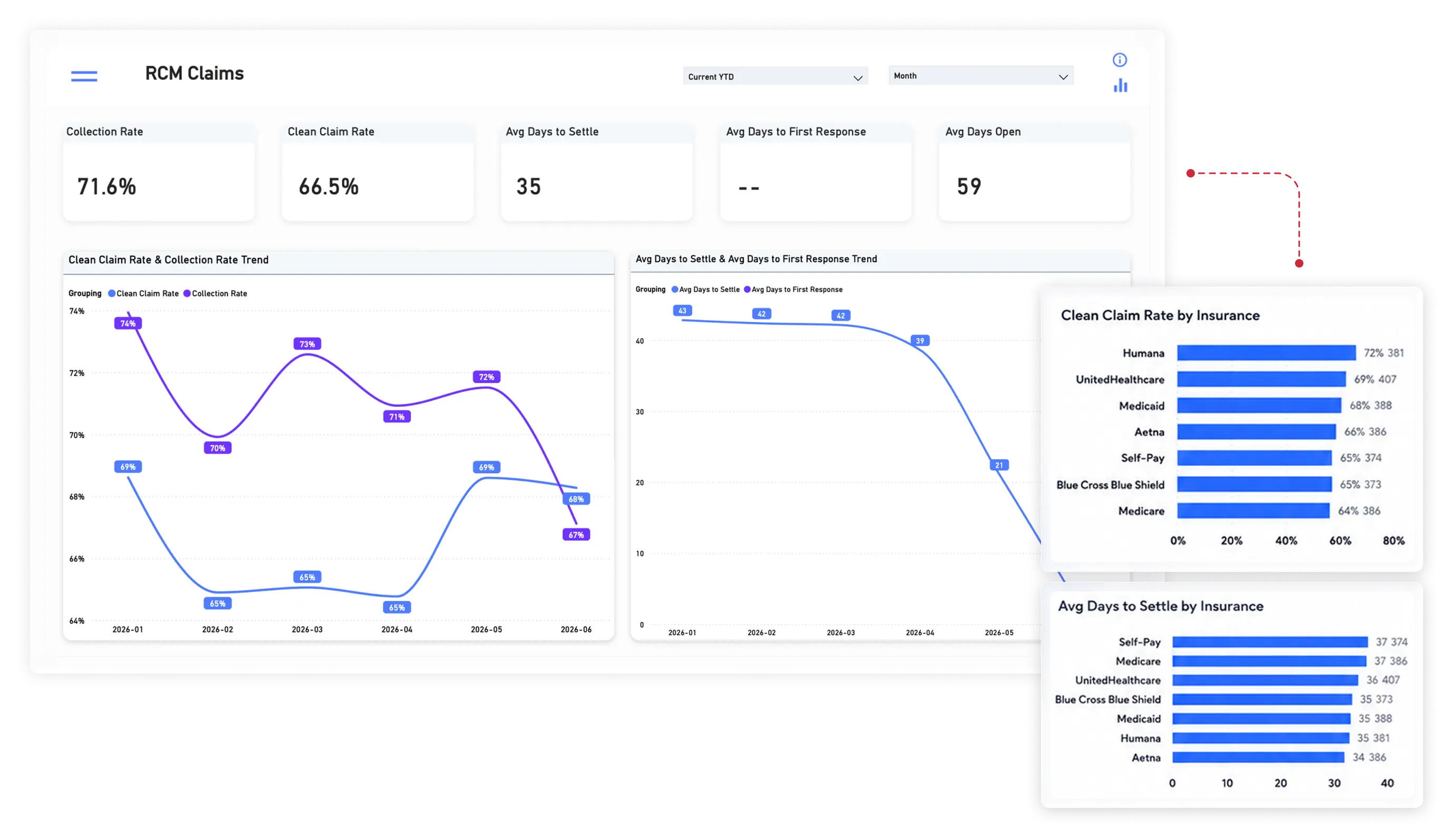The width and height of the screenshot is (1452, 840).
Task: Click the 73% Collection Rate data label
Action: click(307, 344)
